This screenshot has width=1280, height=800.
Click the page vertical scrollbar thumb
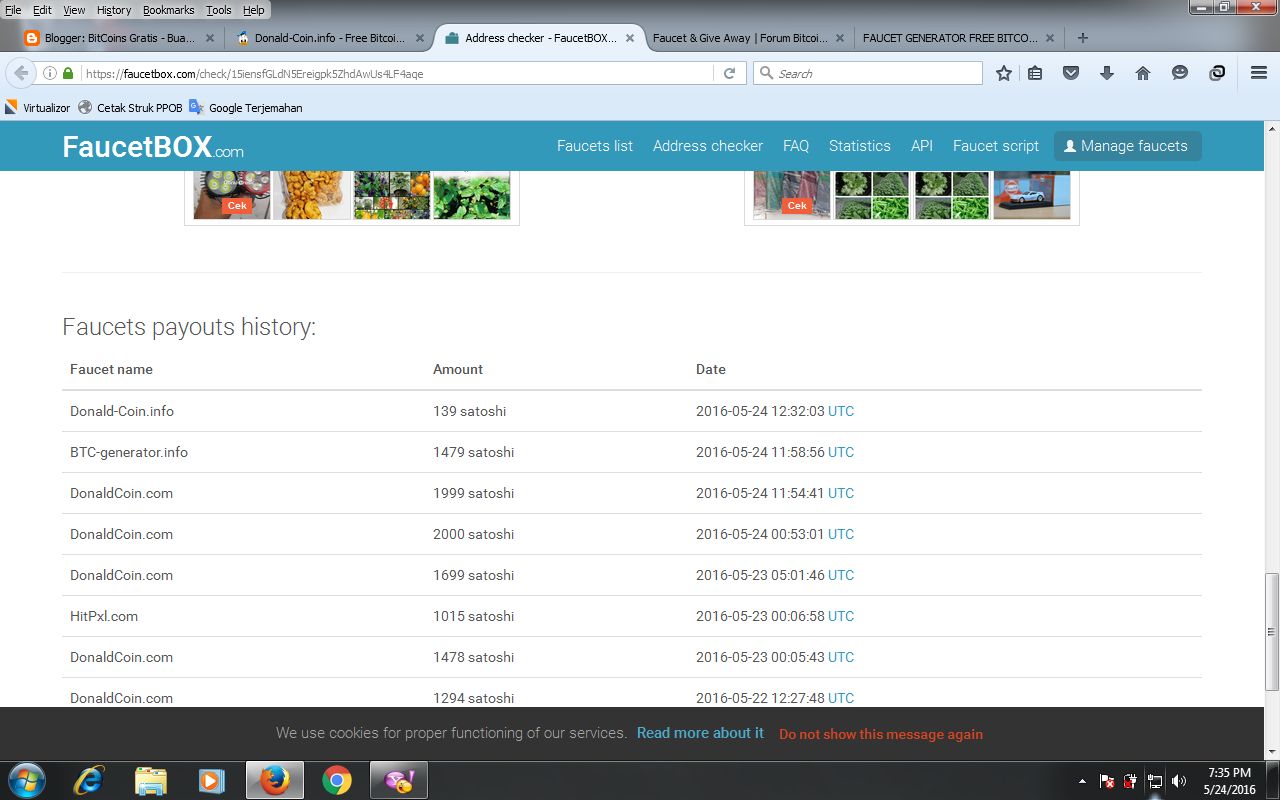point(1271,631)
